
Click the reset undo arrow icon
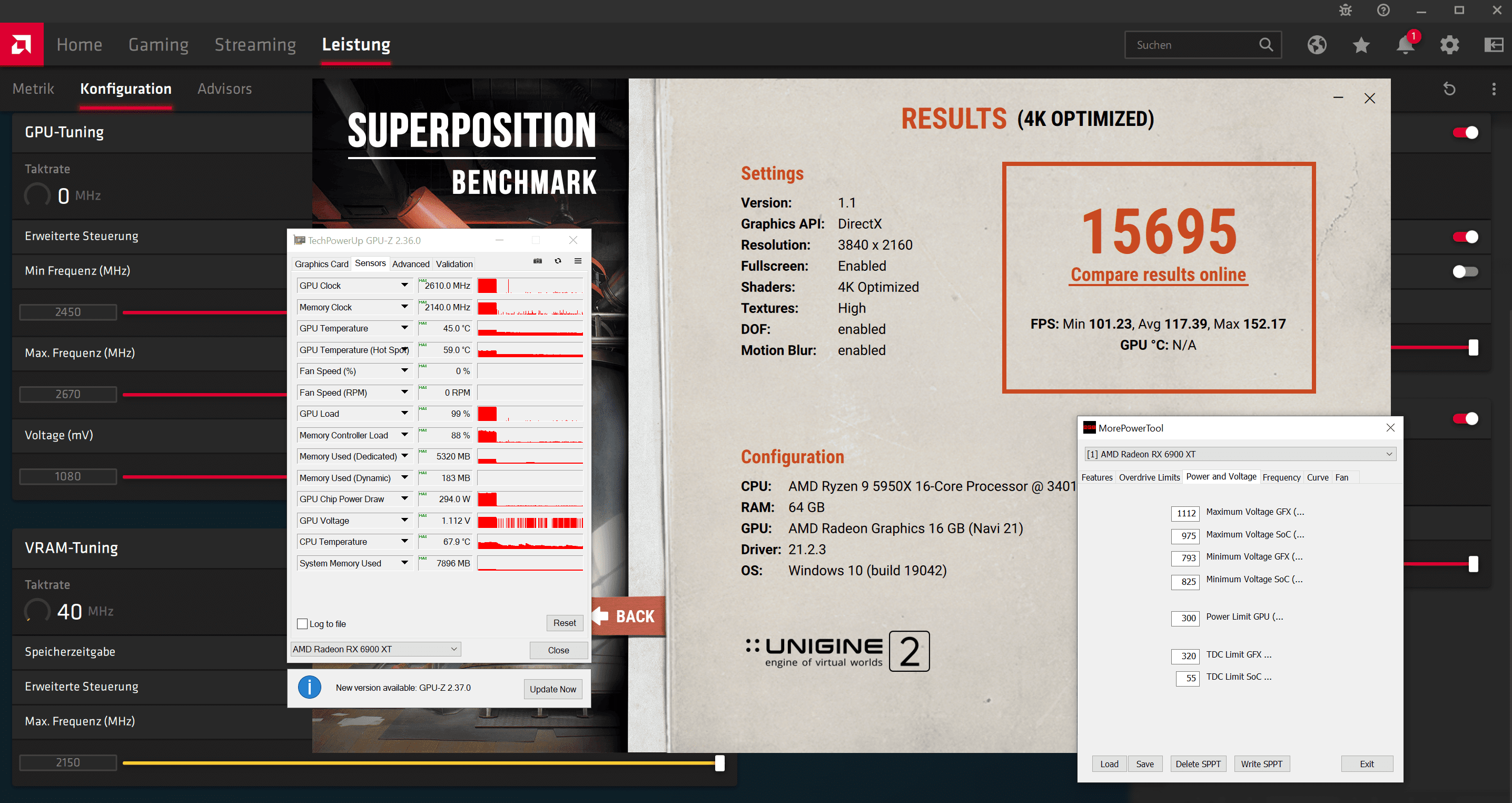[1449, 89]
